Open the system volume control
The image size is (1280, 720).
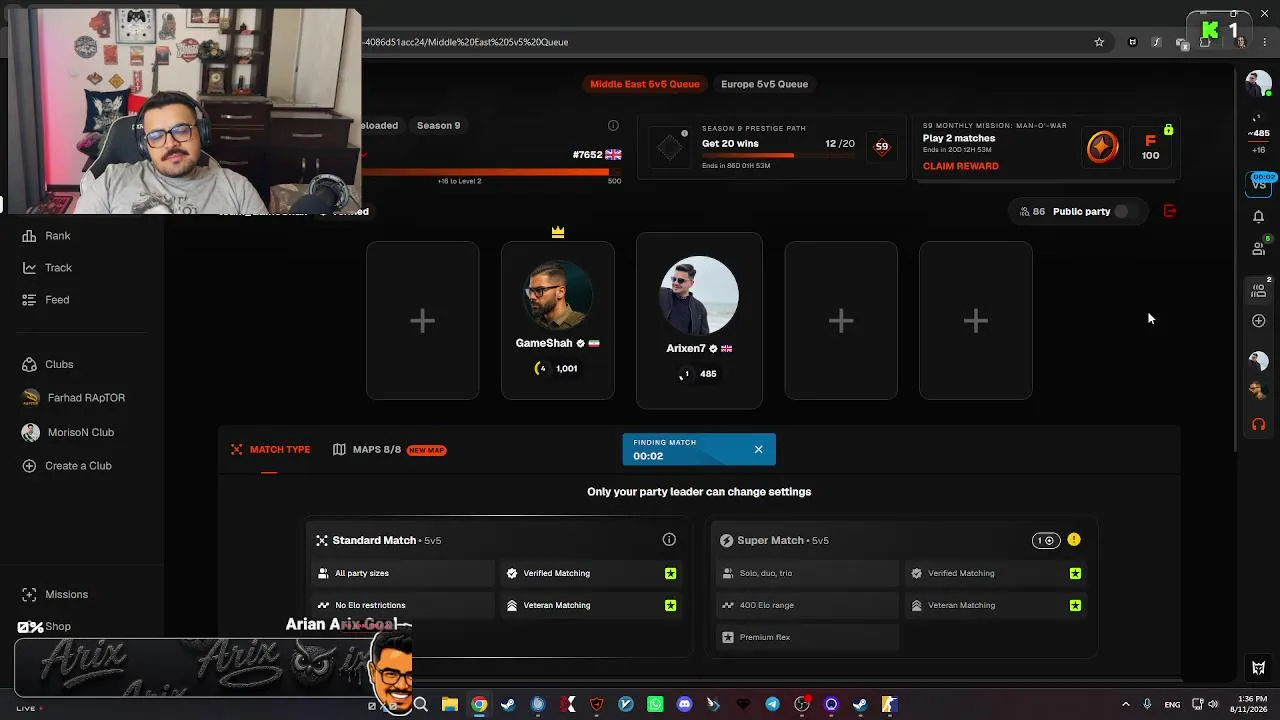1212,705
